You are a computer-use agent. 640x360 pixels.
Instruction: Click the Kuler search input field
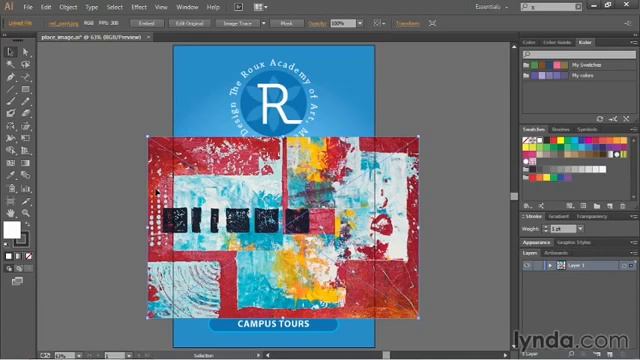click(579, 54)
